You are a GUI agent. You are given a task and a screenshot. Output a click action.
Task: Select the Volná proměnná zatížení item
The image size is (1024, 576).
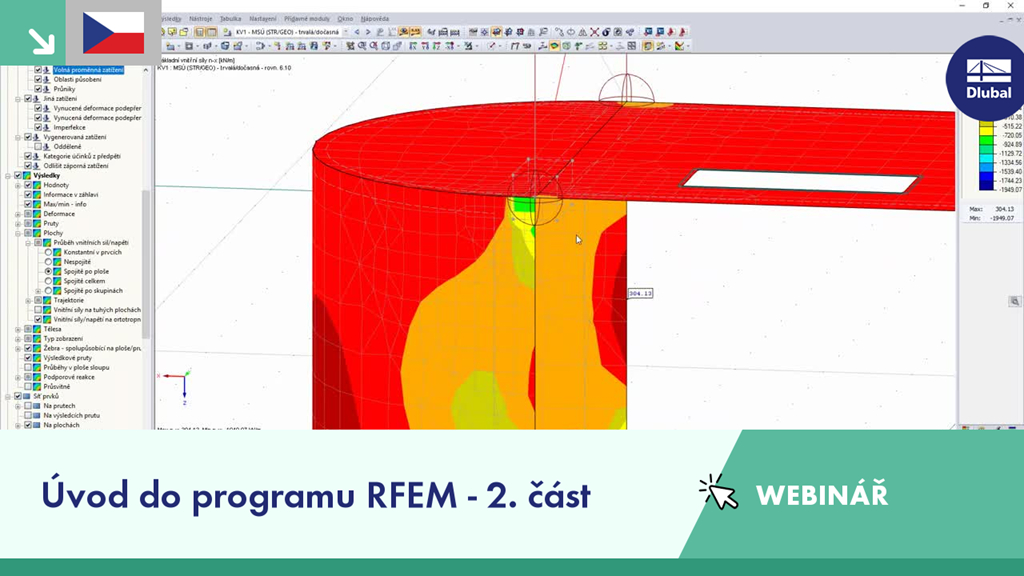pos(88,70)
